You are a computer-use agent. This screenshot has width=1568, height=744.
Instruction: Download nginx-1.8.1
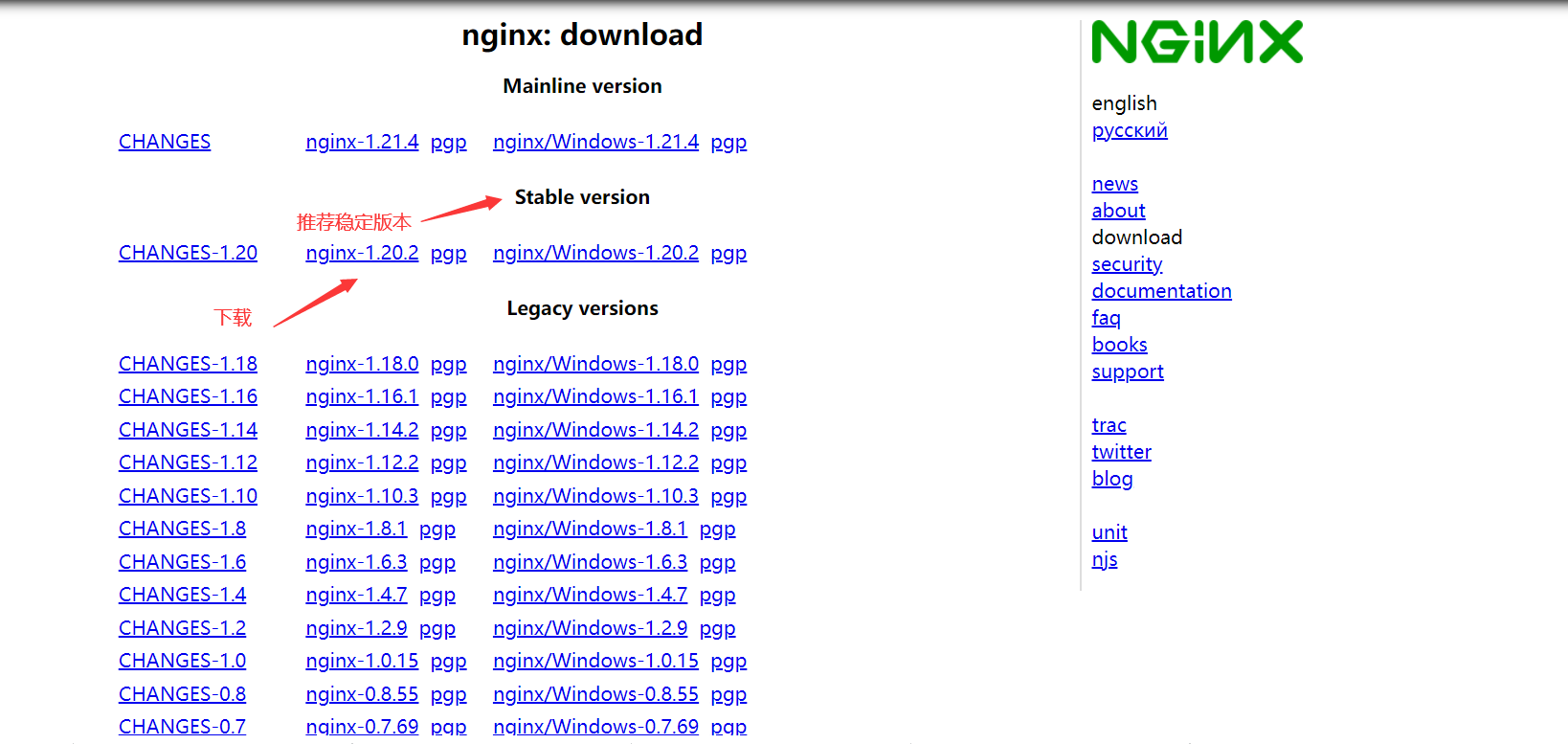click(356, 529)
